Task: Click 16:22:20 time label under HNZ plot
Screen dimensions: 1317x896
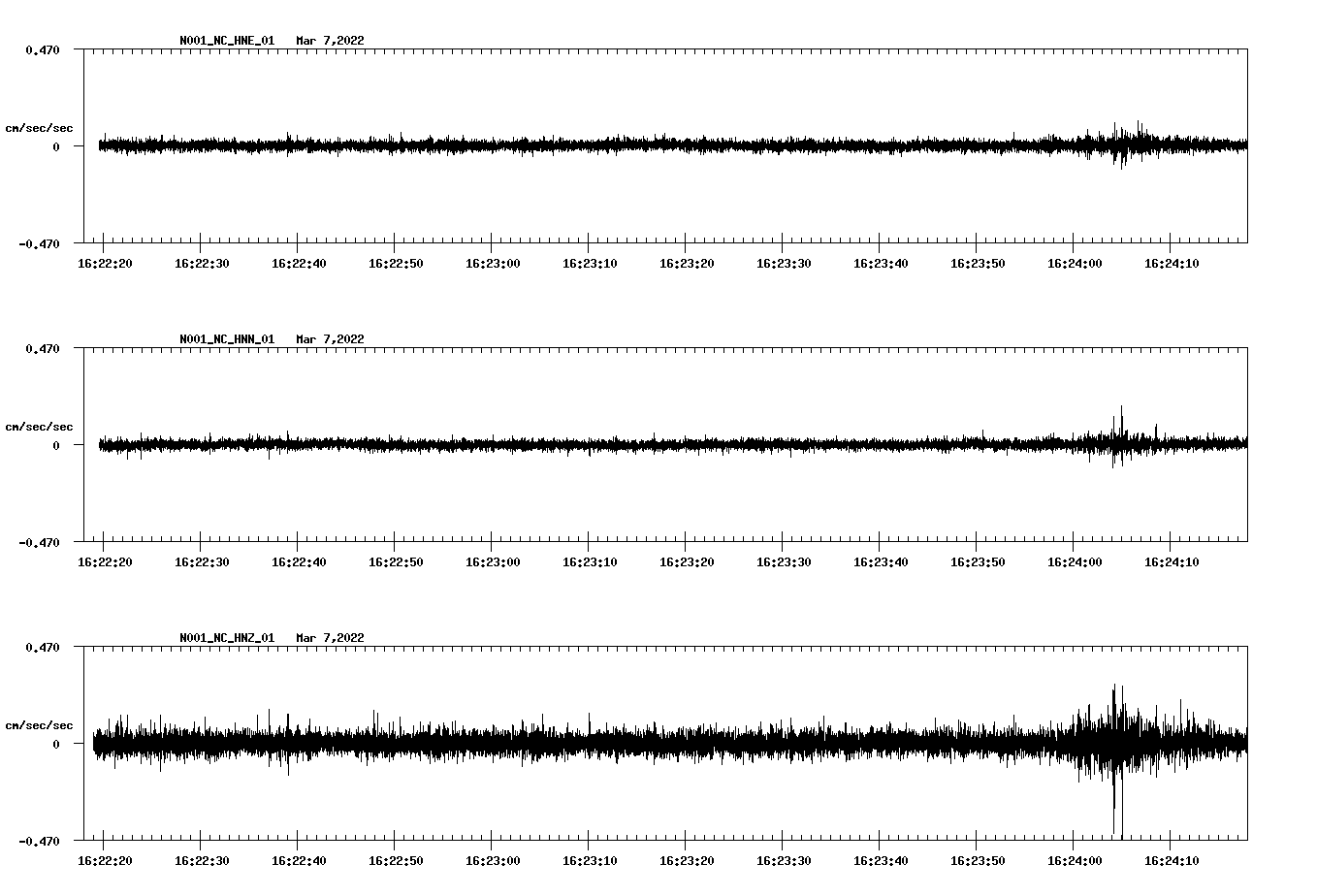Action: point(105,860)
